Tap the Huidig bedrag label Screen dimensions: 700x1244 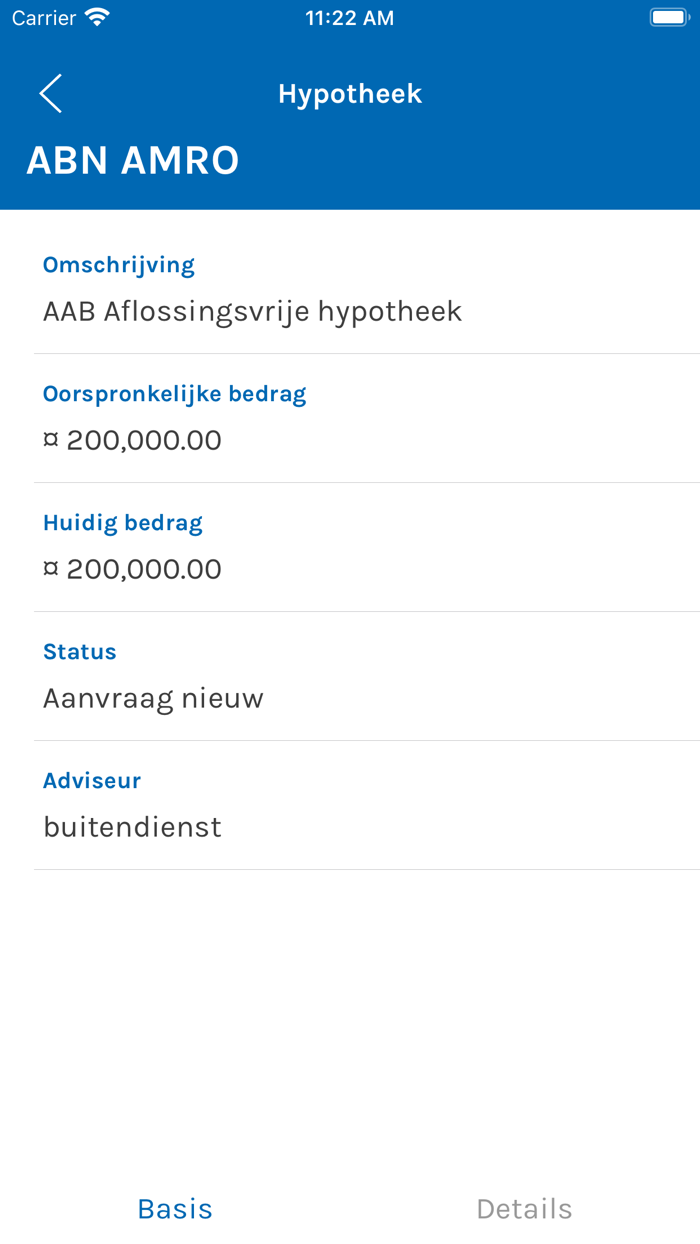point(122,522)
